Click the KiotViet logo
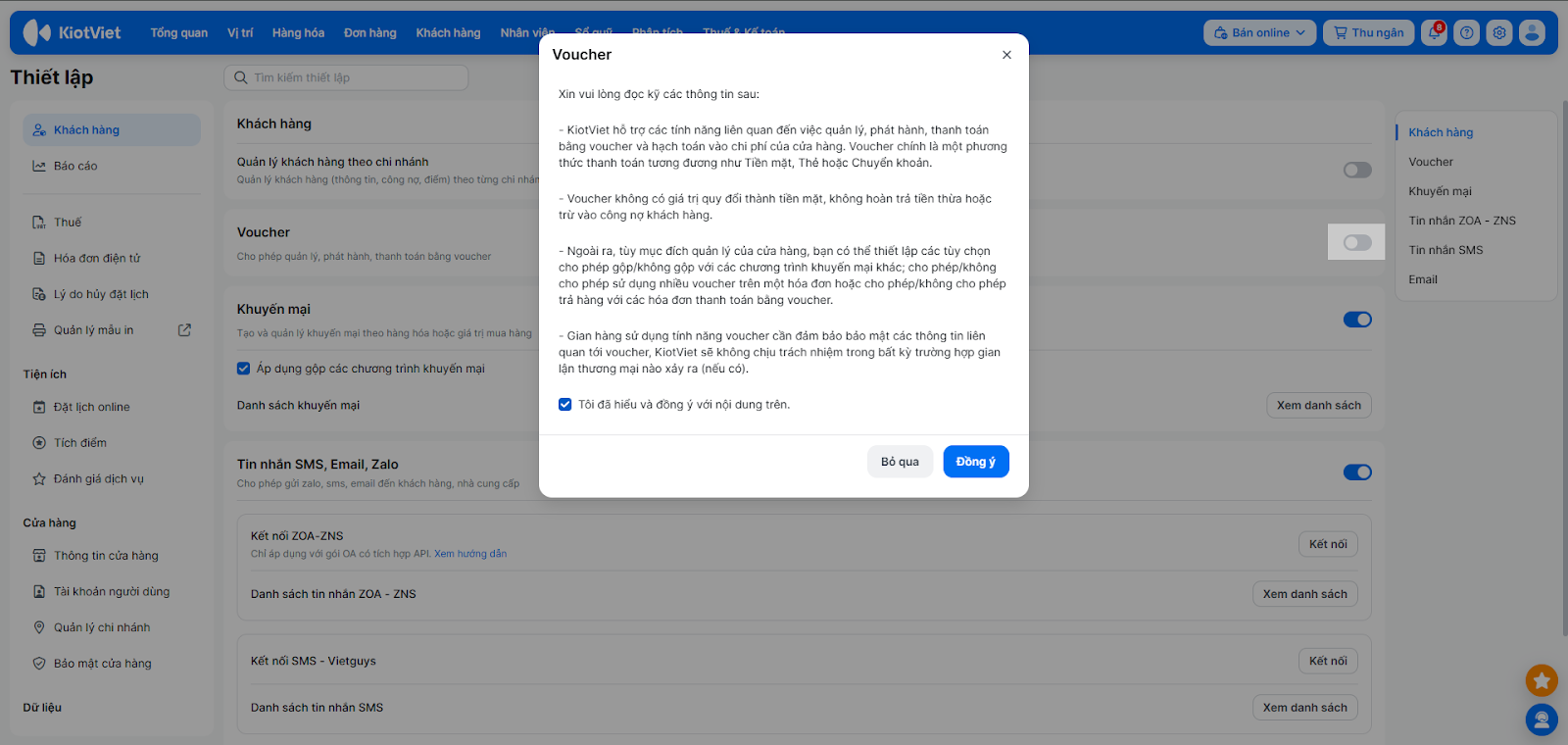Image resolution: width=1568 pixels, height=745 pixels. (72, 32)
